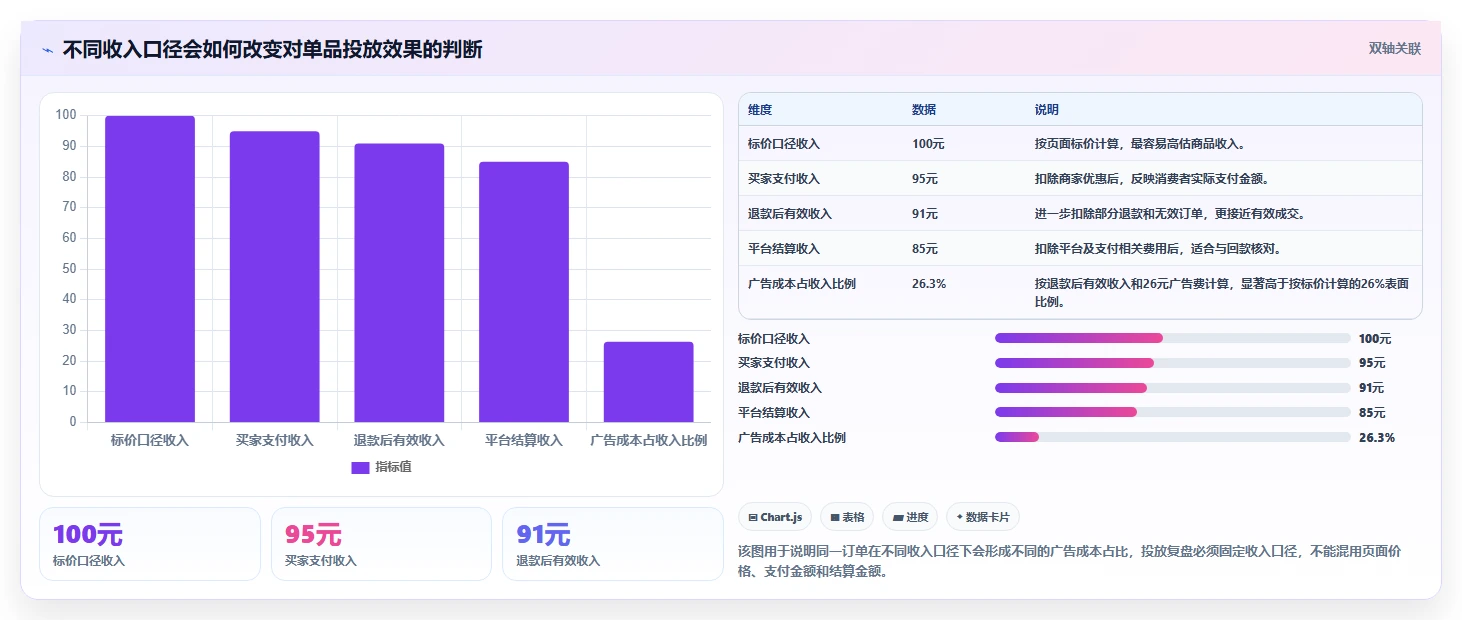1462x620 pixels.
Task: Click the 指标值 legend label
Action: pyautogui.click(x=393, y=467)
